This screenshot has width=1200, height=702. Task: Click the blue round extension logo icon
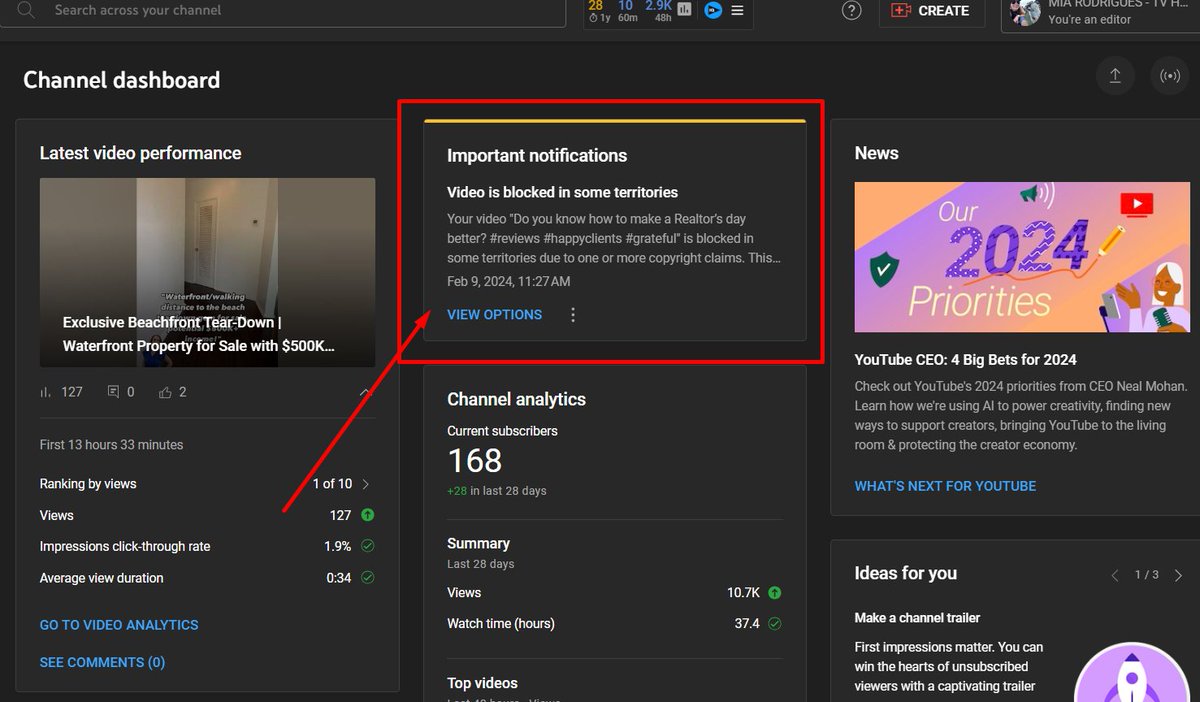[x=713, y=10]
